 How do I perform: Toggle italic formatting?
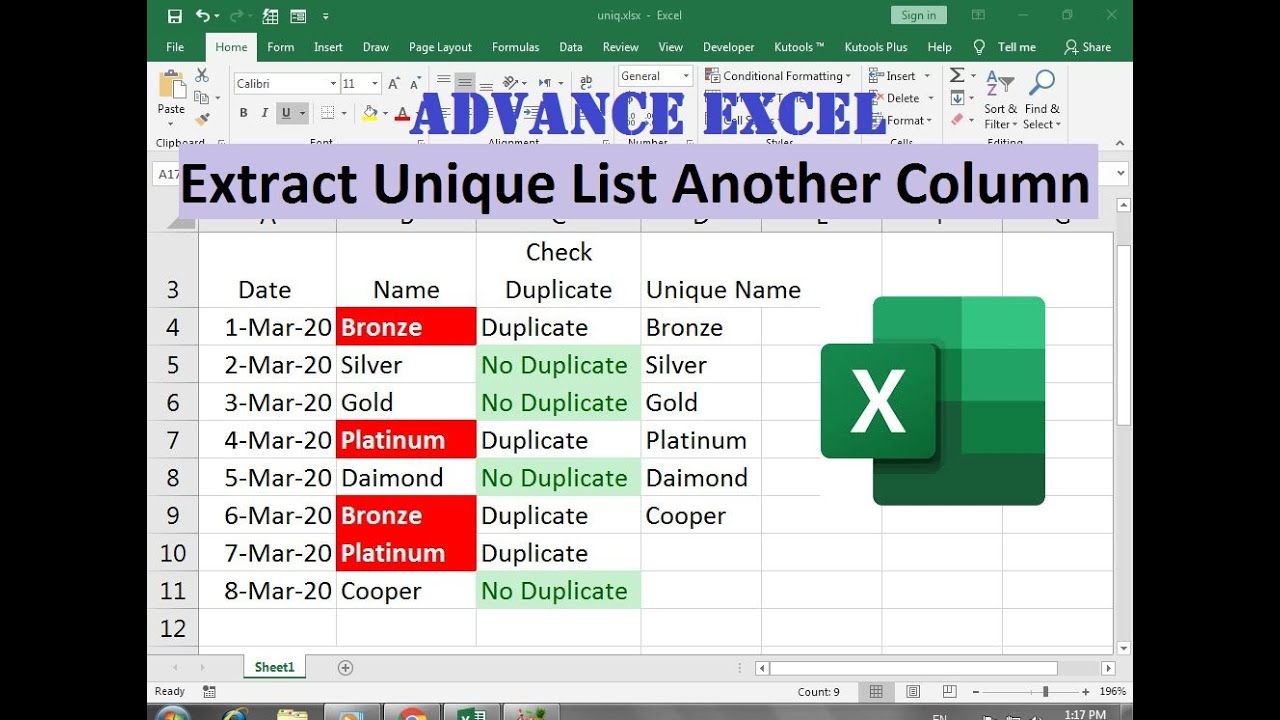(265, 113)
